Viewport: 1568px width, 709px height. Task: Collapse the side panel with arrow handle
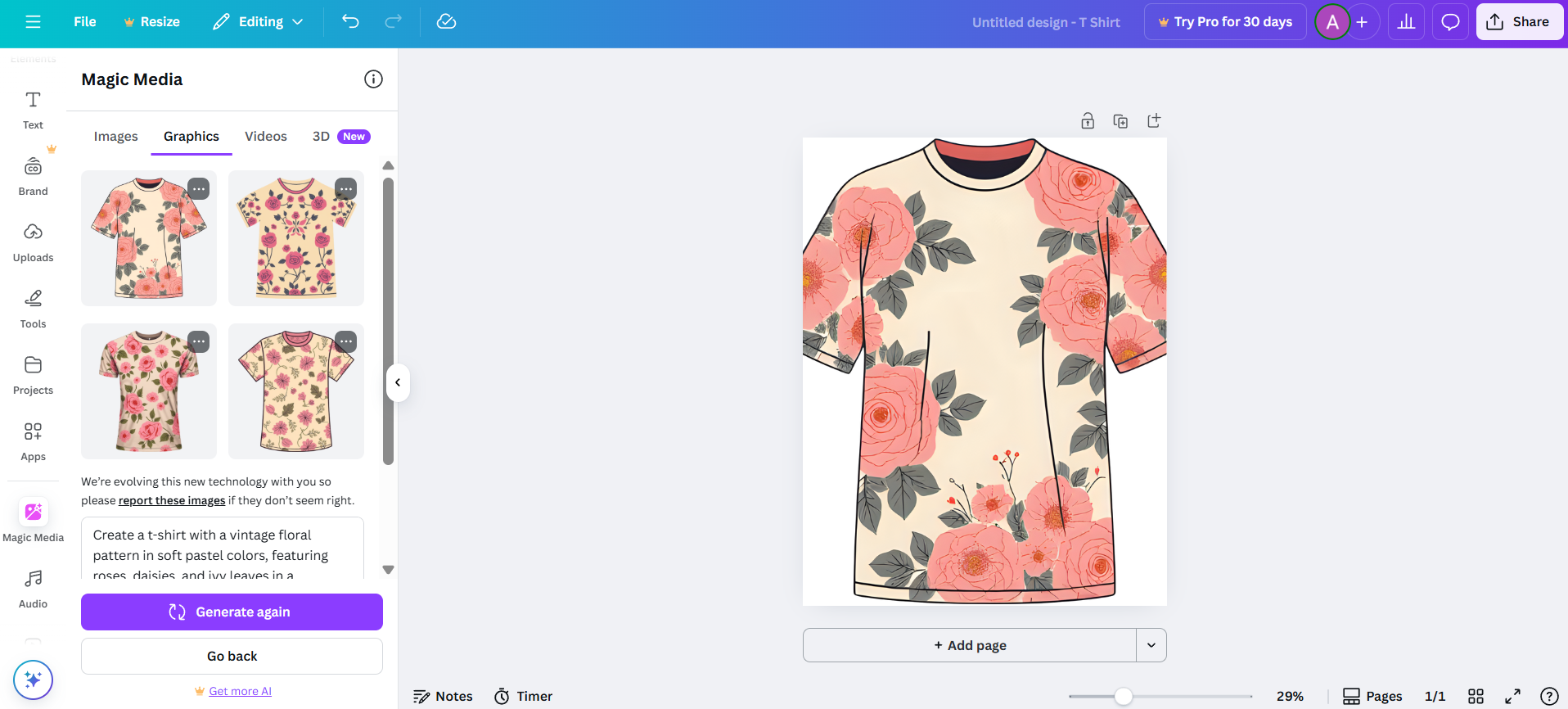[x=398, y=382]
